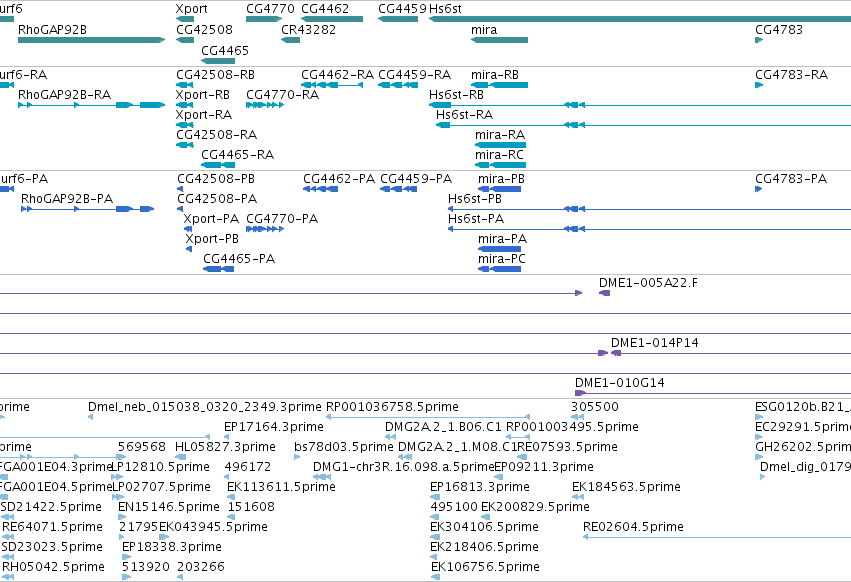The height and width of the screenshot is (582, 851).
Task: Select the bs78d03.5prime feature
Action: click(x=297, y=457)
